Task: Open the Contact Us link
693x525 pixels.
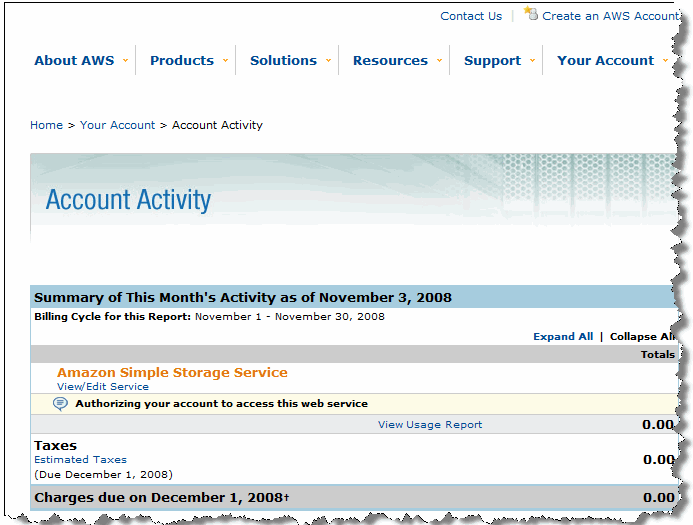Action: click(471, 16)
